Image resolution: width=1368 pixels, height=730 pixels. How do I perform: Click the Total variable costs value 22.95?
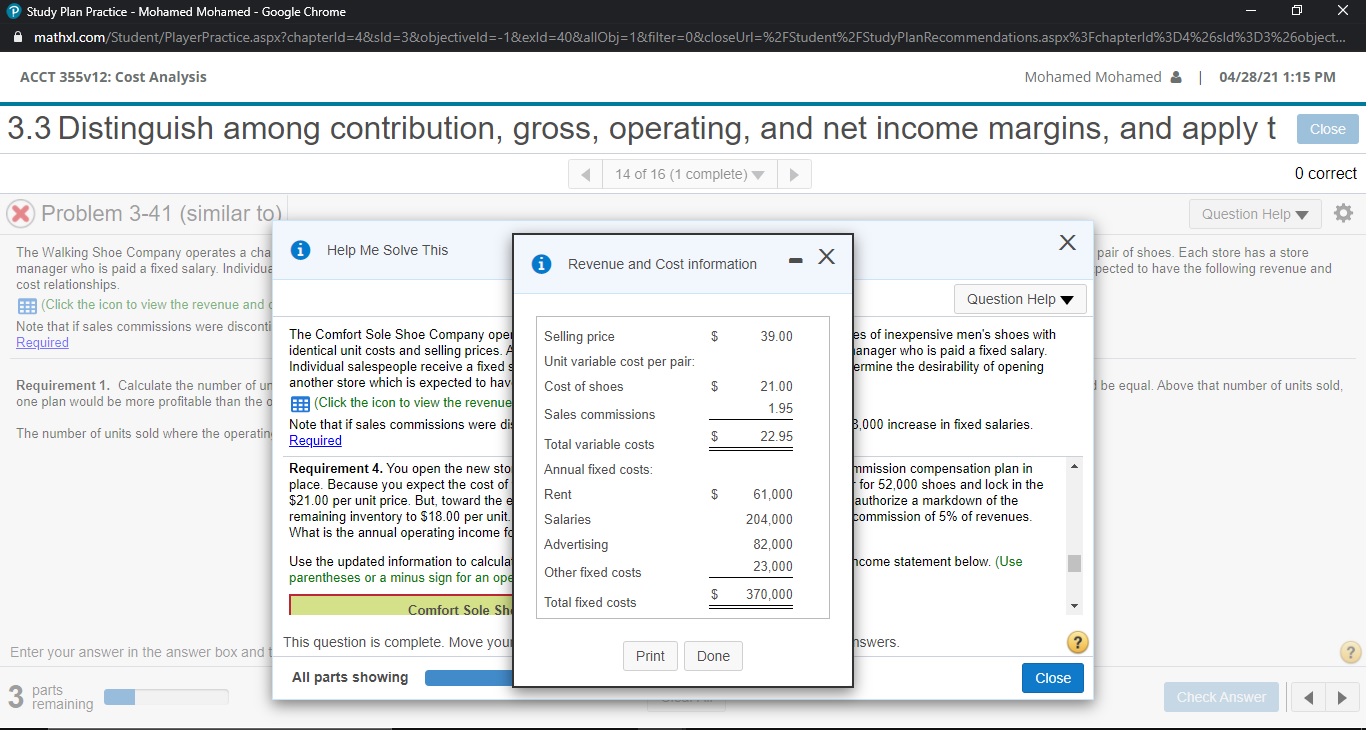776,437
